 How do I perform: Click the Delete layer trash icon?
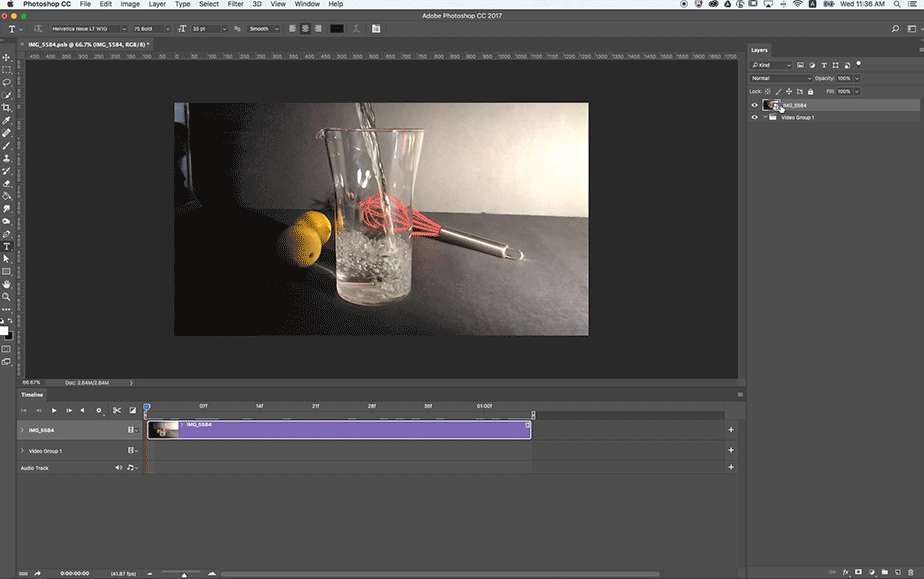click(x=911, y=572)
